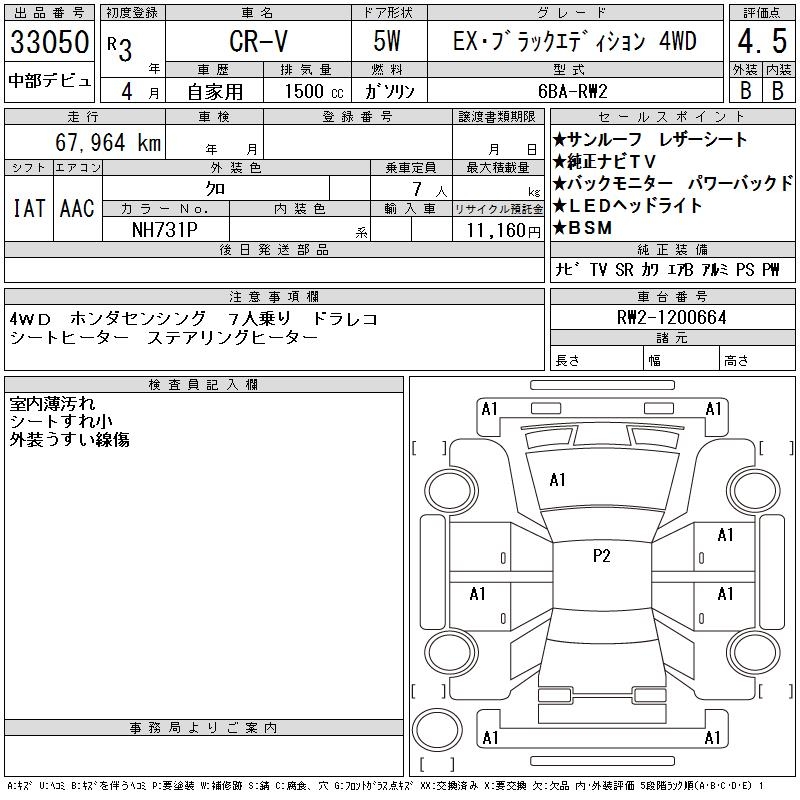This screenshot has height=800, width=800.
Task: Click chassis number RW2-1200664
Action: 671,317
